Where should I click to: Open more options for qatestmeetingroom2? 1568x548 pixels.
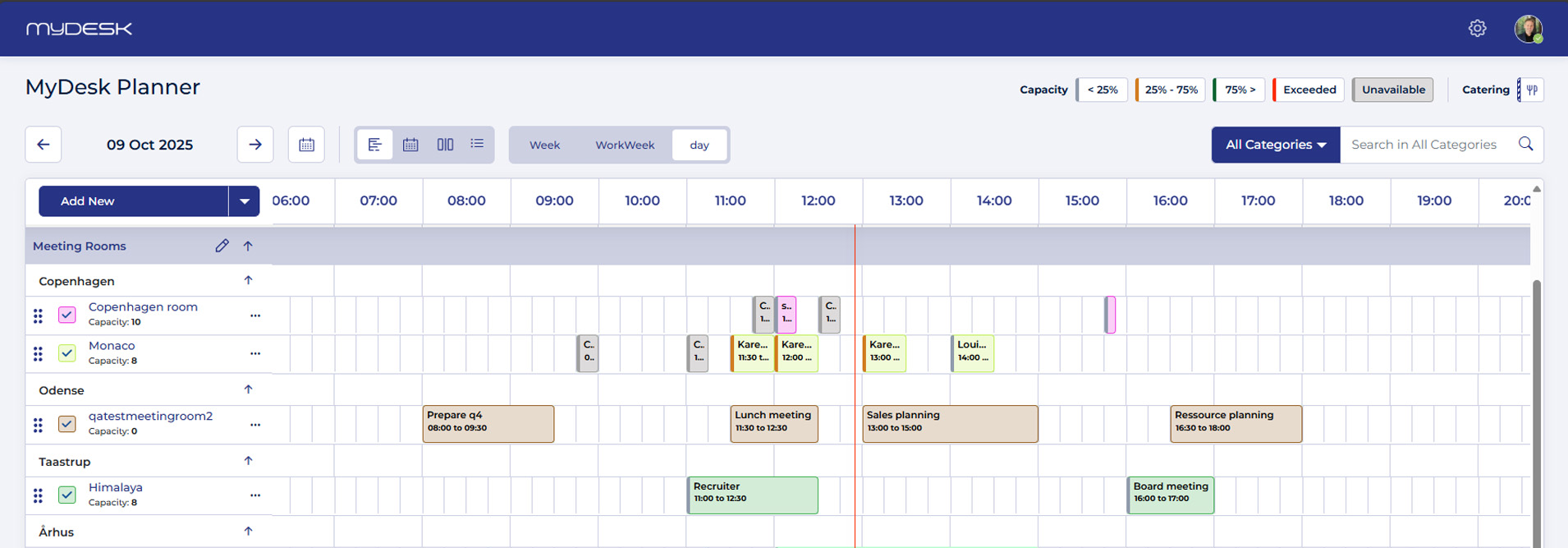[x=255, y=425]
